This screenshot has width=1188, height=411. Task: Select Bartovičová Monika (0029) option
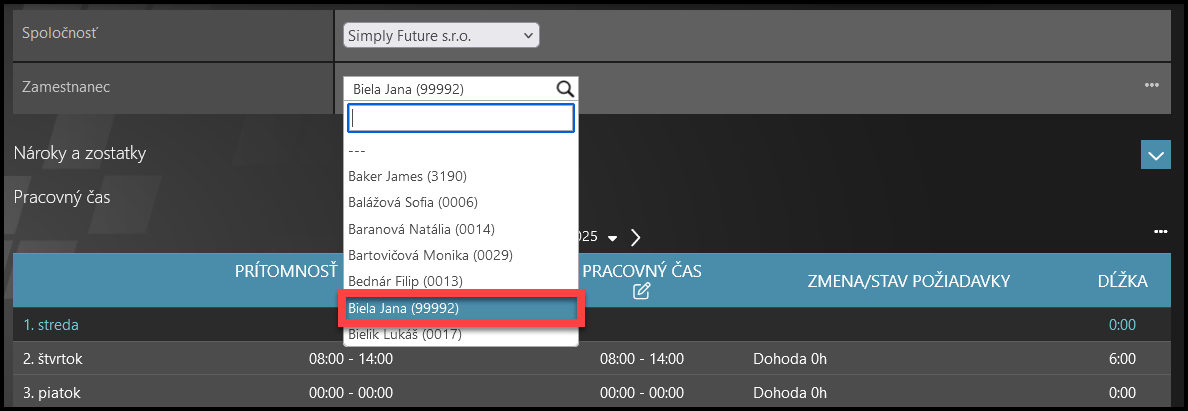click(430, 255)
